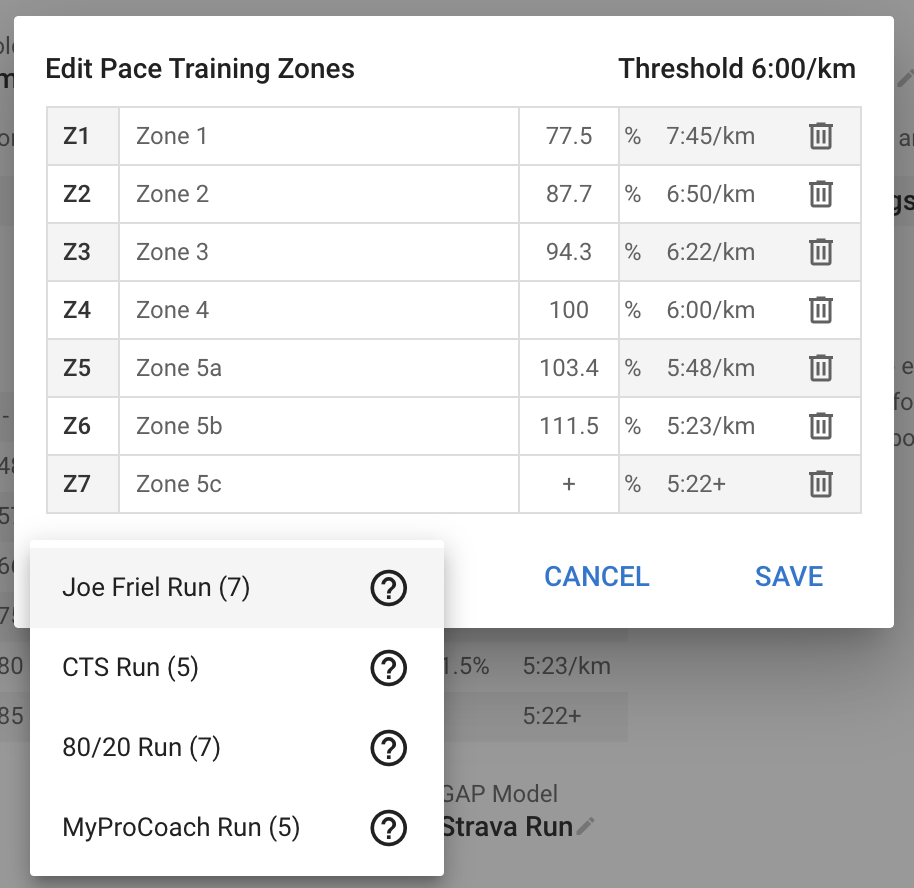Image resolution: width=914 pixels, height=888 pixels.
Task: Click the 87.7 percent field for Z2
Action: (568, 194)
